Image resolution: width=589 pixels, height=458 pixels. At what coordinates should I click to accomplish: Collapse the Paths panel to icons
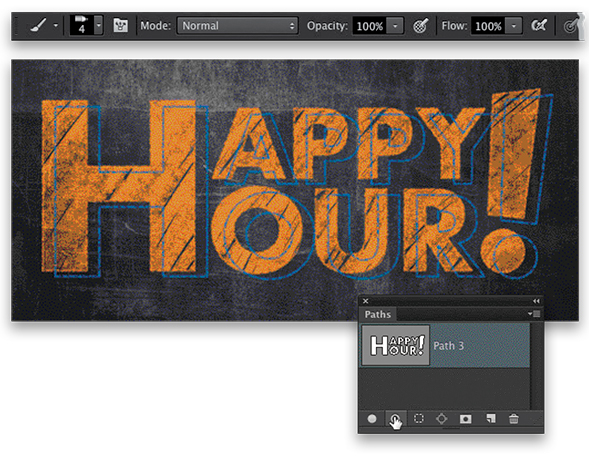coord(536,301)
